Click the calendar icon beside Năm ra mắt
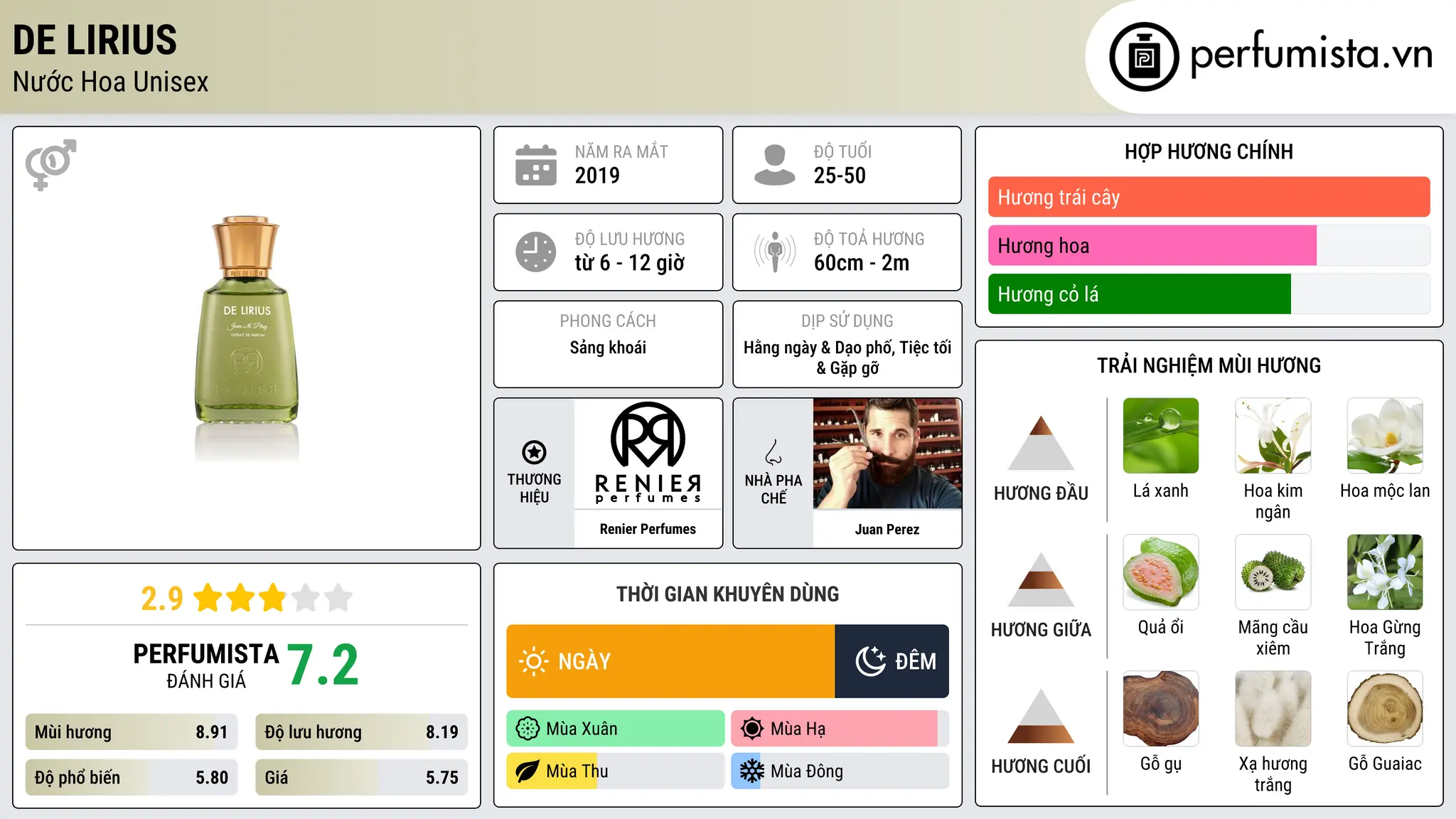This screenshot has height=819, width=1456. 536,165
